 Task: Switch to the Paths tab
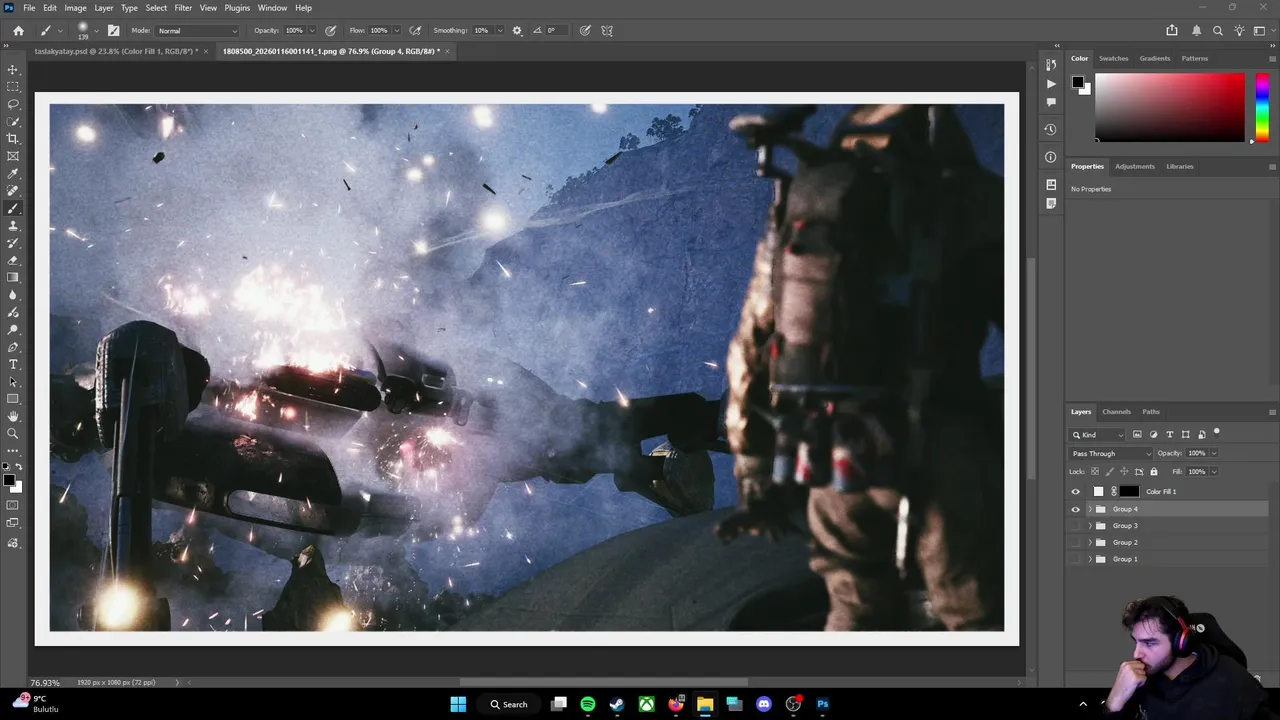(x=1151, y=412)
